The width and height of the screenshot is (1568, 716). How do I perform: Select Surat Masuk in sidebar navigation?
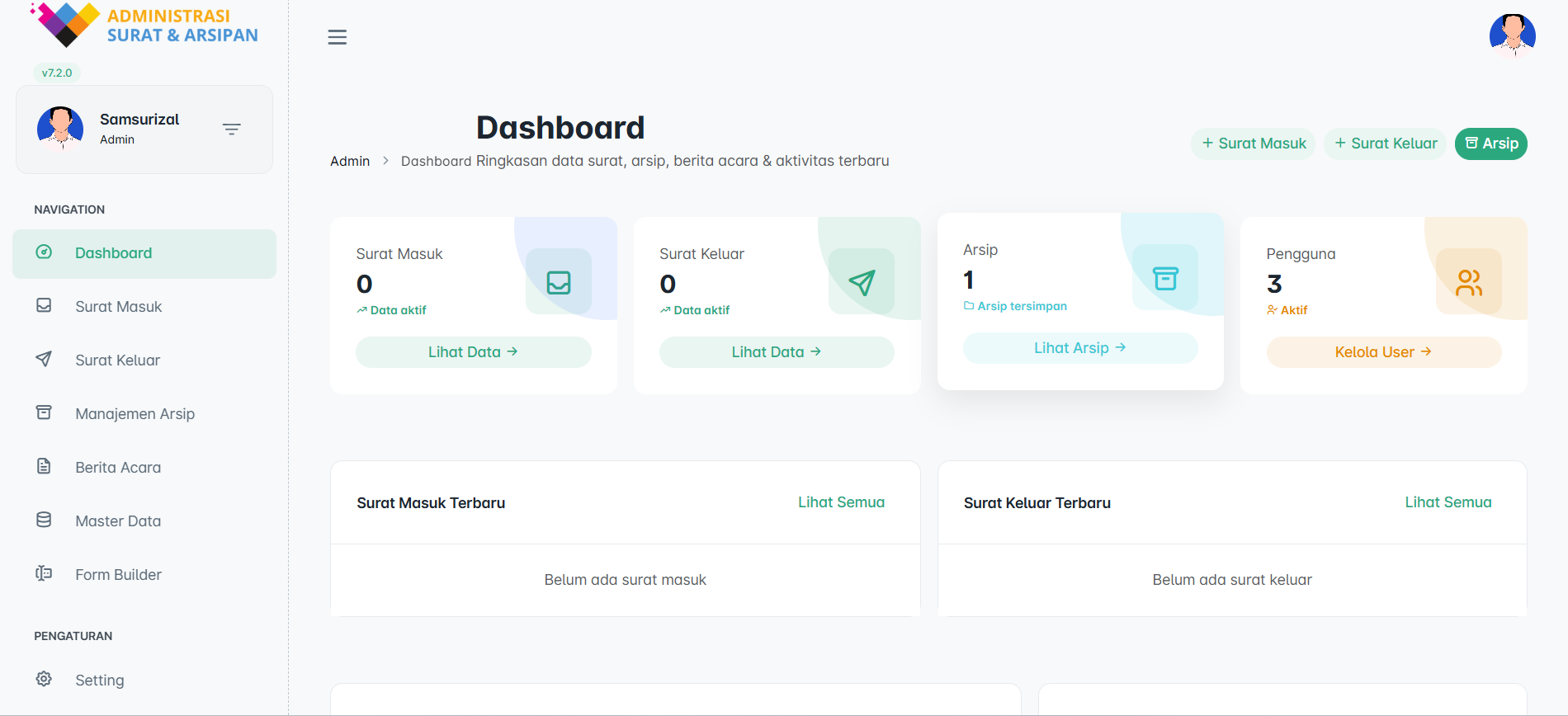click(x=118, y=306)
